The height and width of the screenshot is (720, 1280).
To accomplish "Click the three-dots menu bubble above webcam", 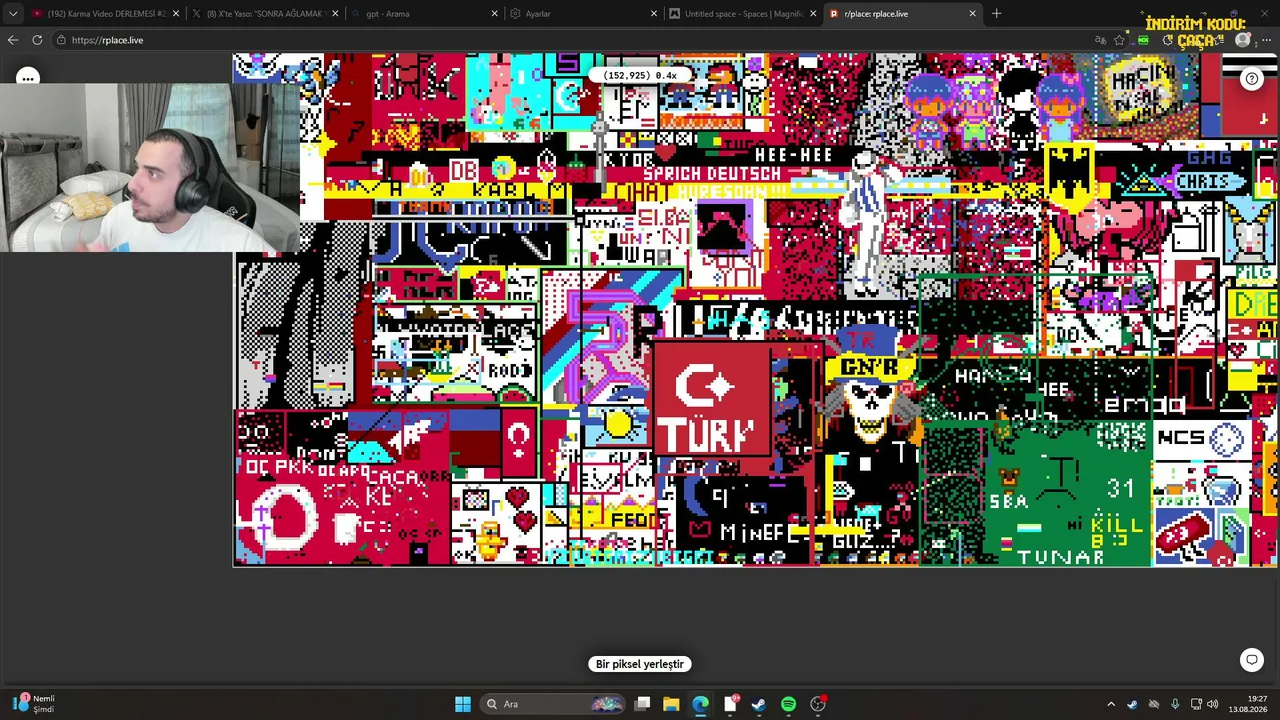I will (x=28, y=78).
